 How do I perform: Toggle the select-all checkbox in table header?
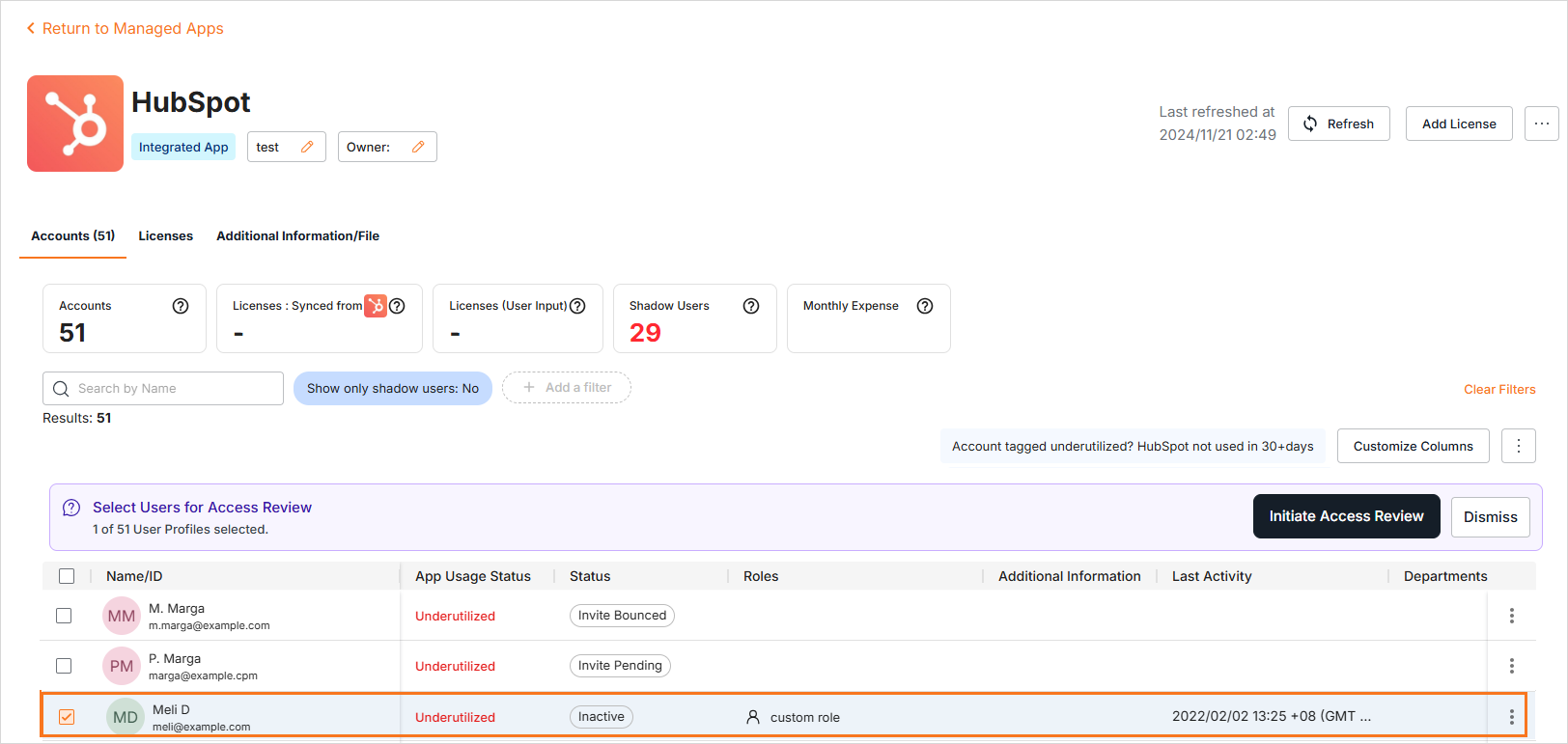67,576
